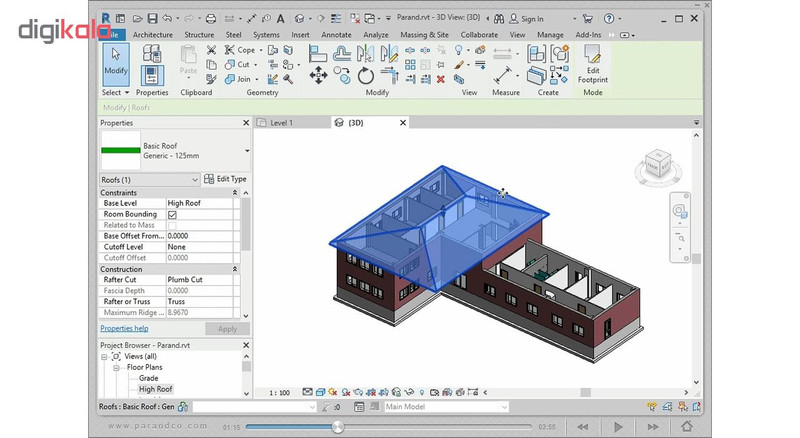800x438 pixels.
Task: Open the Manage ribbon tab
Action: 550,35
